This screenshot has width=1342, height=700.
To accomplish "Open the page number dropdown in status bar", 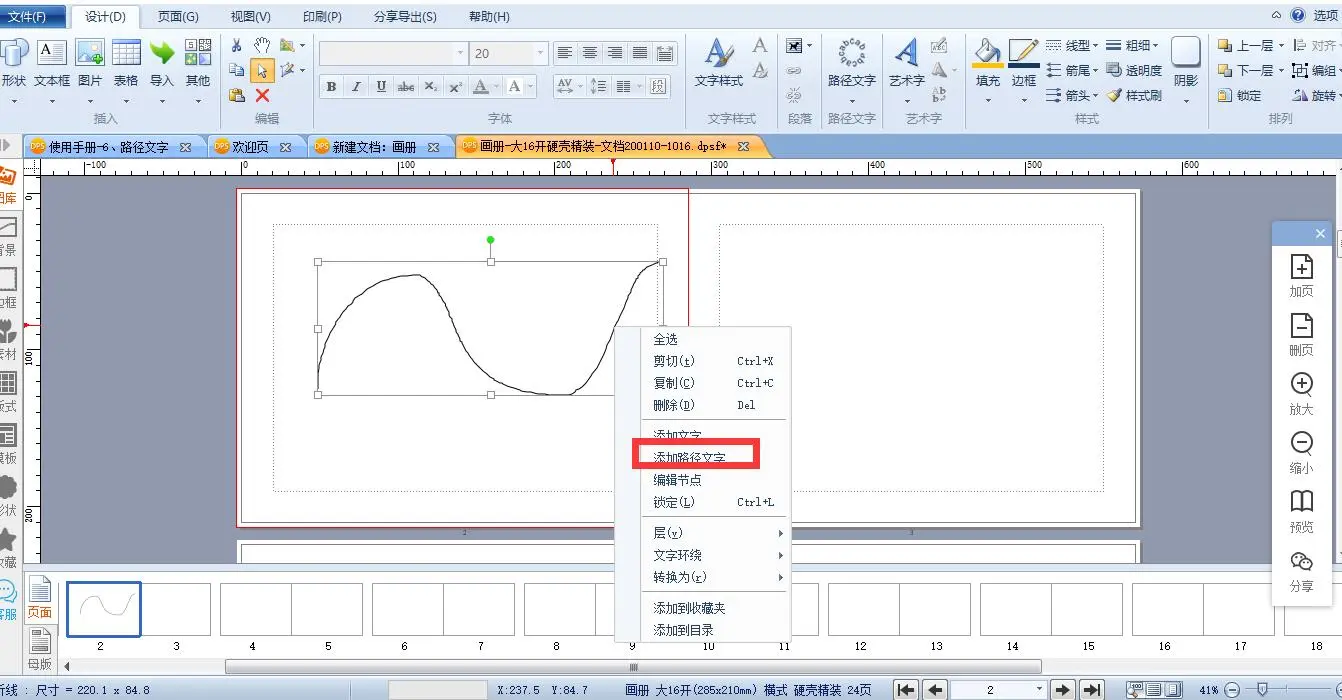I will [1040, 690].
